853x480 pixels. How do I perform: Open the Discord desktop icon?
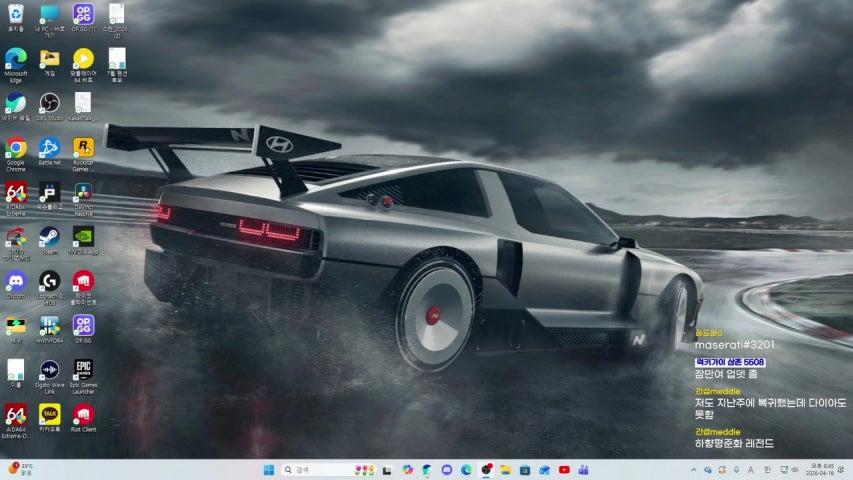coord(15,281)
